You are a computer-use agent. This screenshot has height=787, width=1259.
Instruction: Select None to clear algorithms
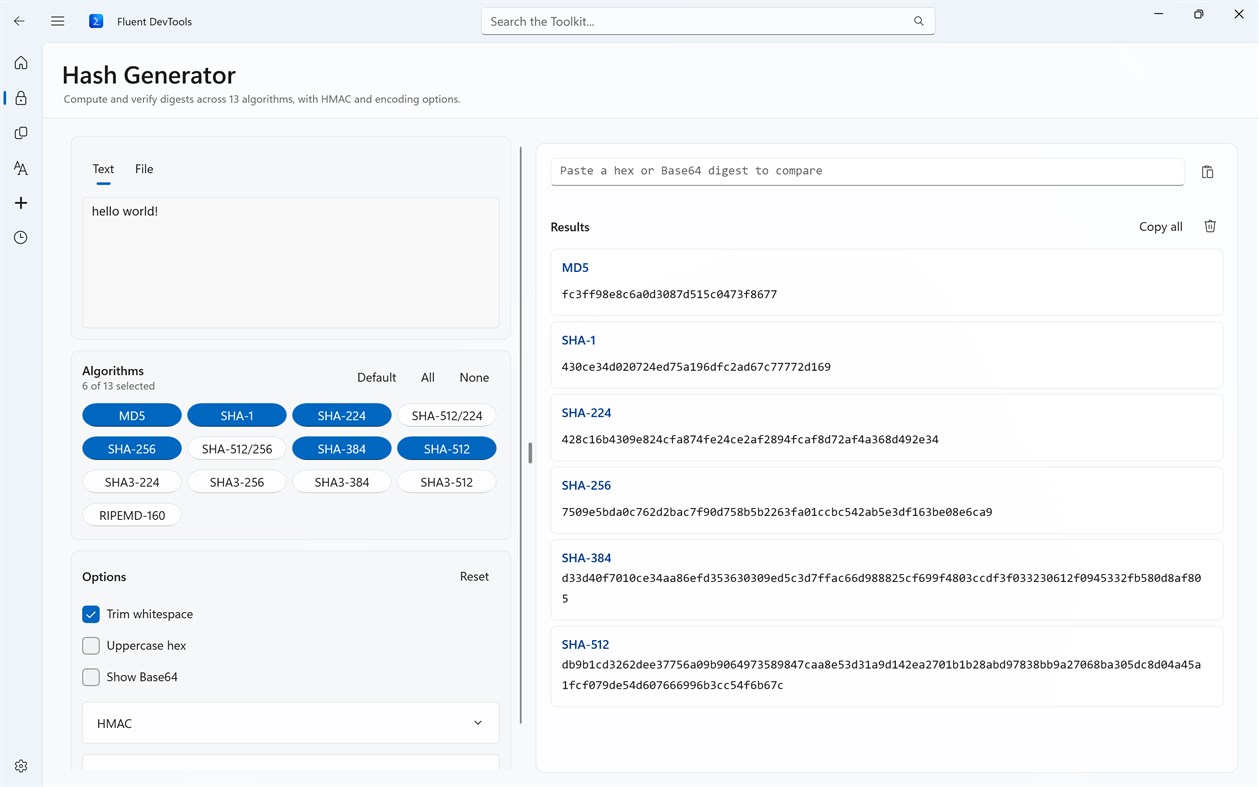[474, 378]
